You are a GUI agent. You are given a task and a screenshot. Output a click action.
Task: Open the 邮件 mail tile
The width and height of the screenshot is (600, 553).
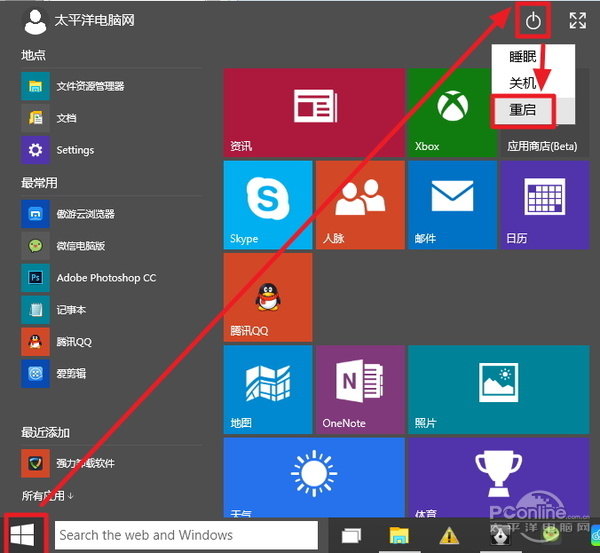[452, 205]
